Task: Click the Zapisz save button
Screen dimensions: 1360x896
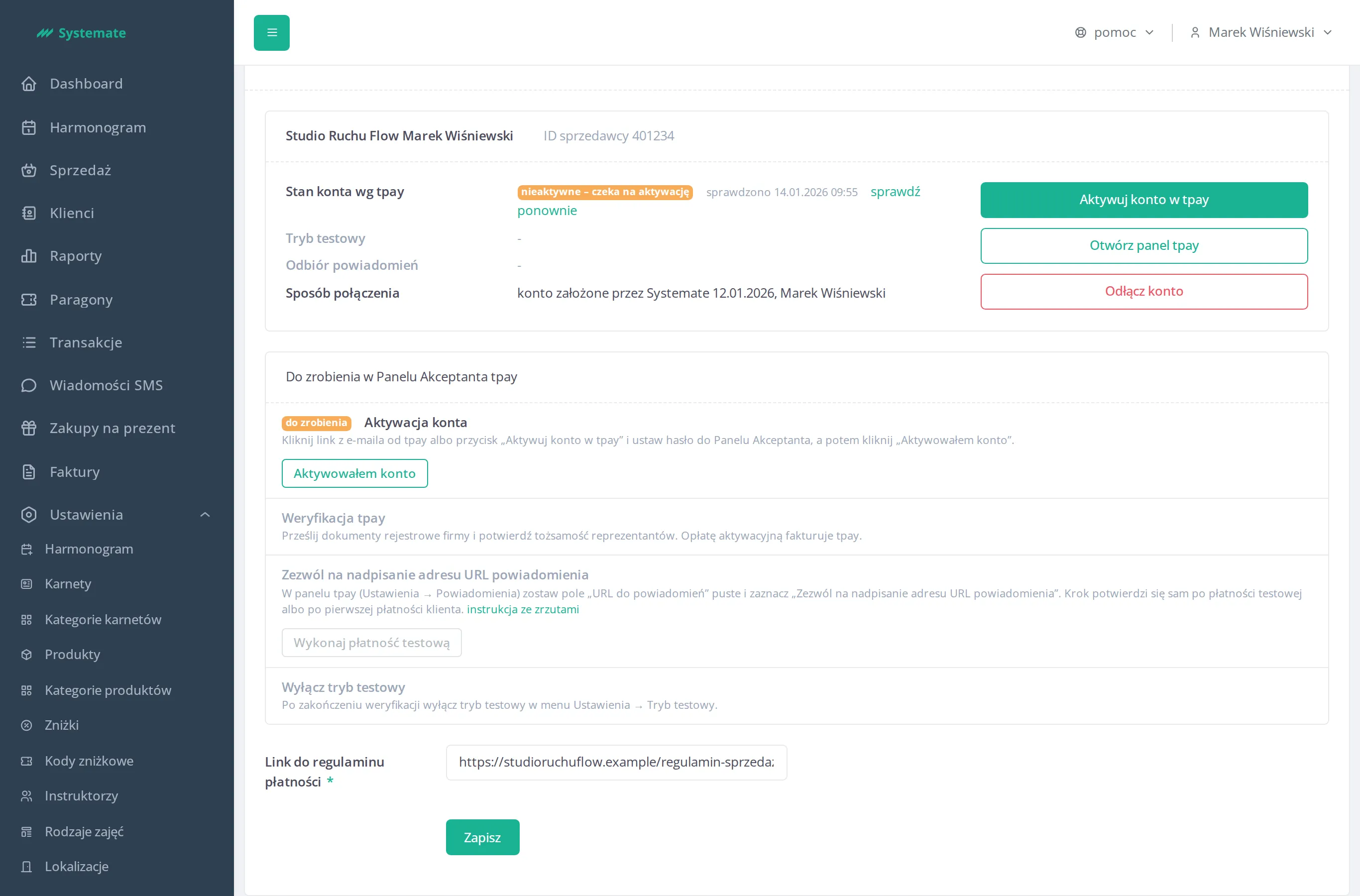Action: [482, 838]
